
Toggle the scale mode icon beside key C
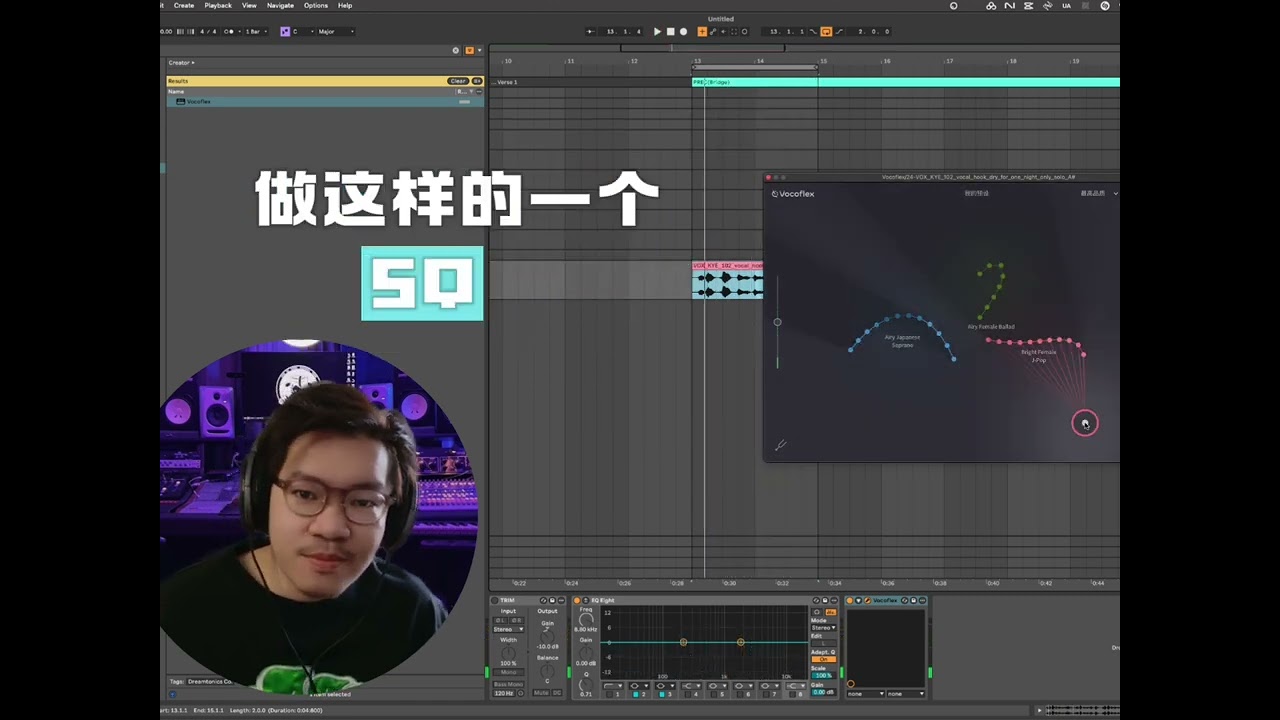(x=285, y=31)
